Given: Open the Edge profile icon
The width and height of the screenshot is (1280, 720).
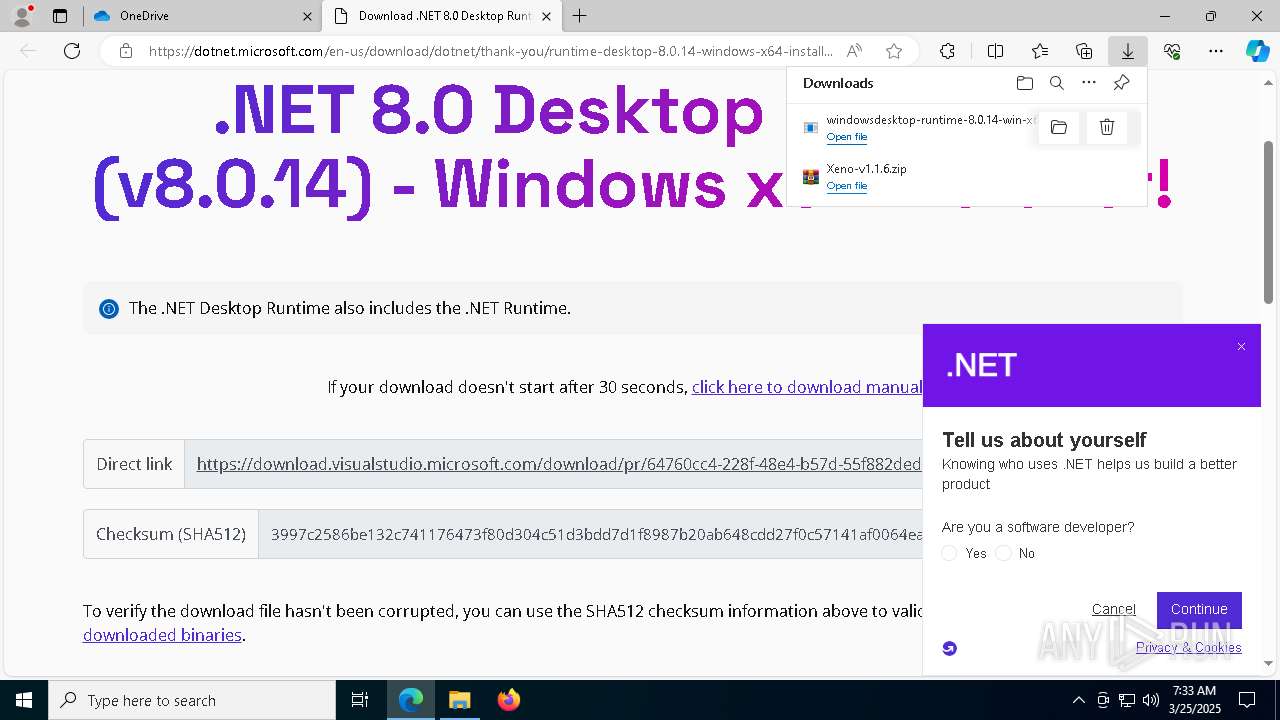Looking at the screenshot, I should (x=22, y=16).
